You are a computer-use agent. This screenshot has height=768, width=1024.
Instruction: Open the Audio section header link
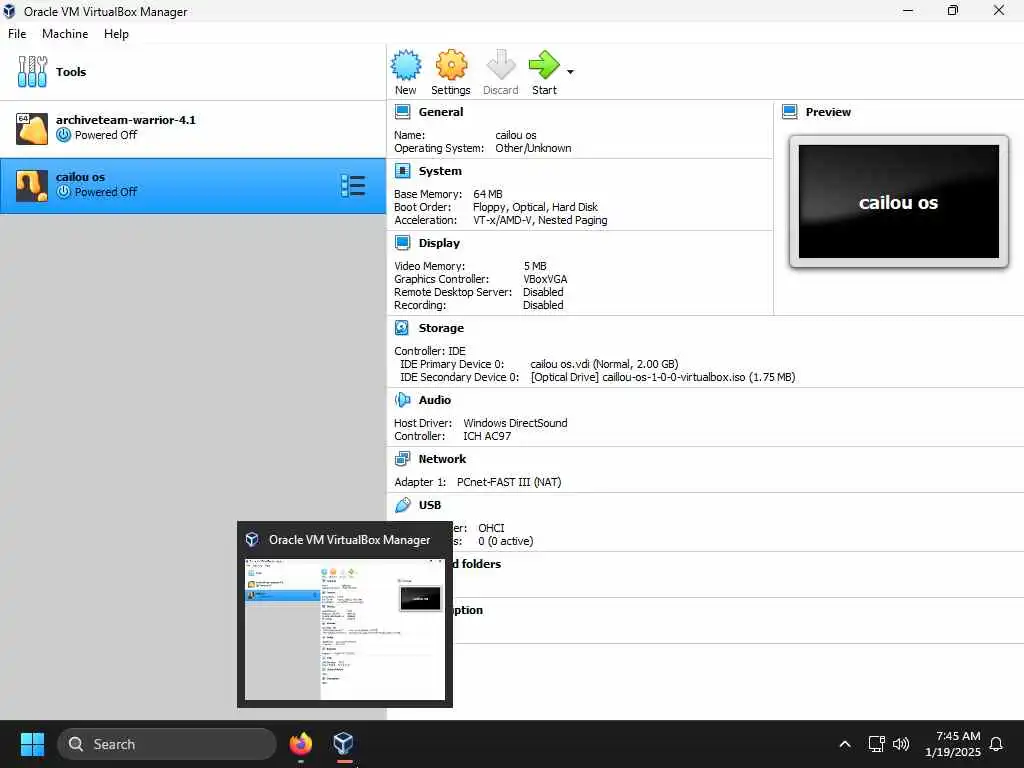click(x=434, y=400)
